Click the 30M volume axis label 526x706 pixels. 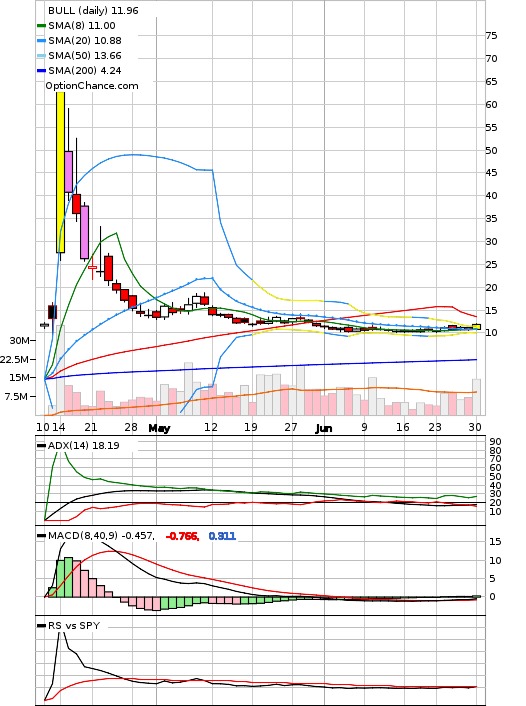19,341
